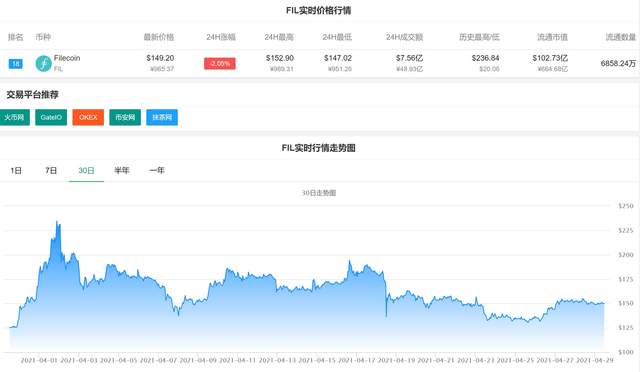Viewport: 640px width, 372px height.
Task: Click the FIL ticker under Filecoin
Action: pyautogui.click(x=58, y=69)
